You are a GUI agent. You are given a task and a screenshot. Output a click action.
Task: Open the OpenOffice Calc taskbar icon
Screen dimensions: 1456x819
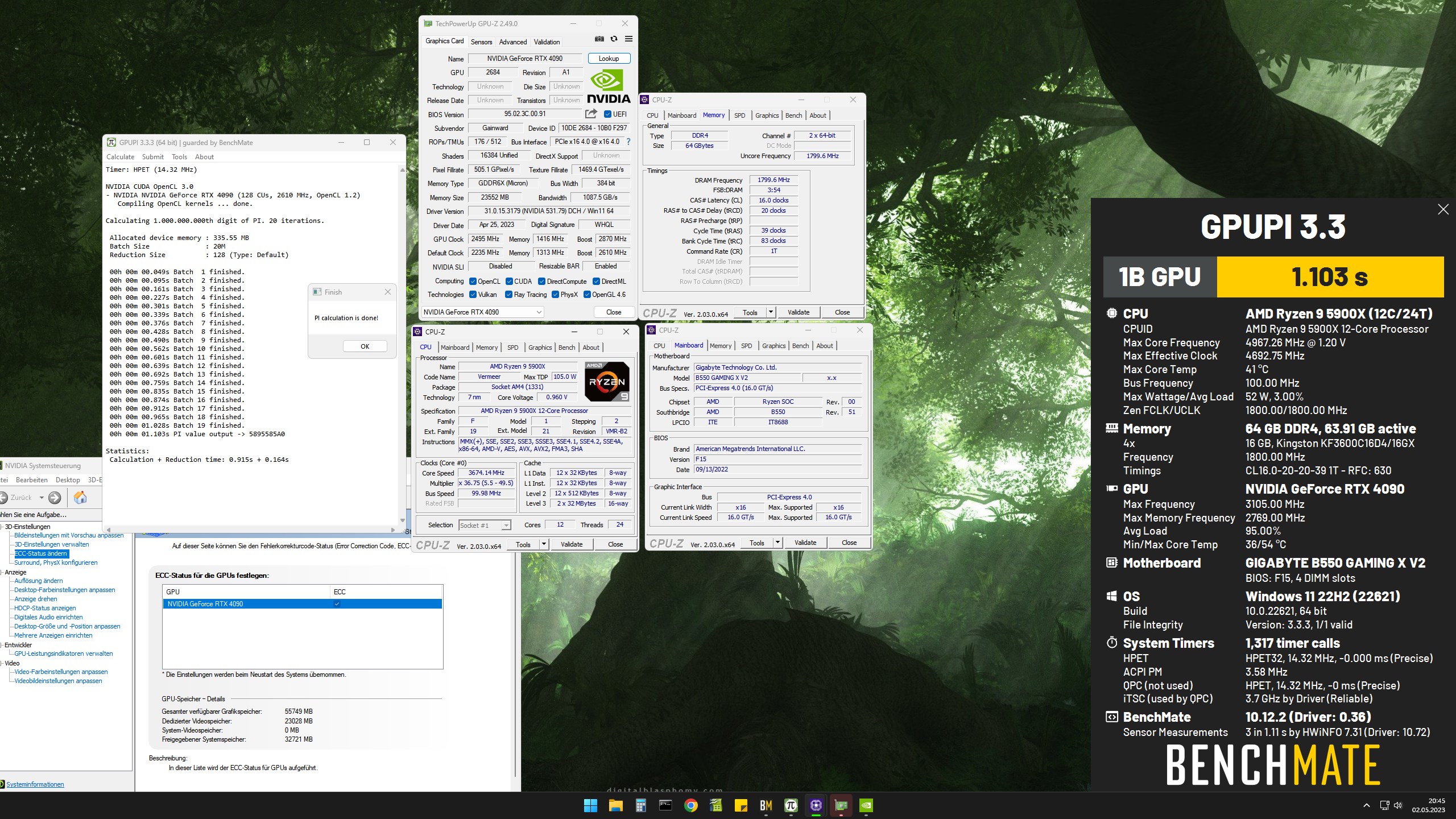715,805
